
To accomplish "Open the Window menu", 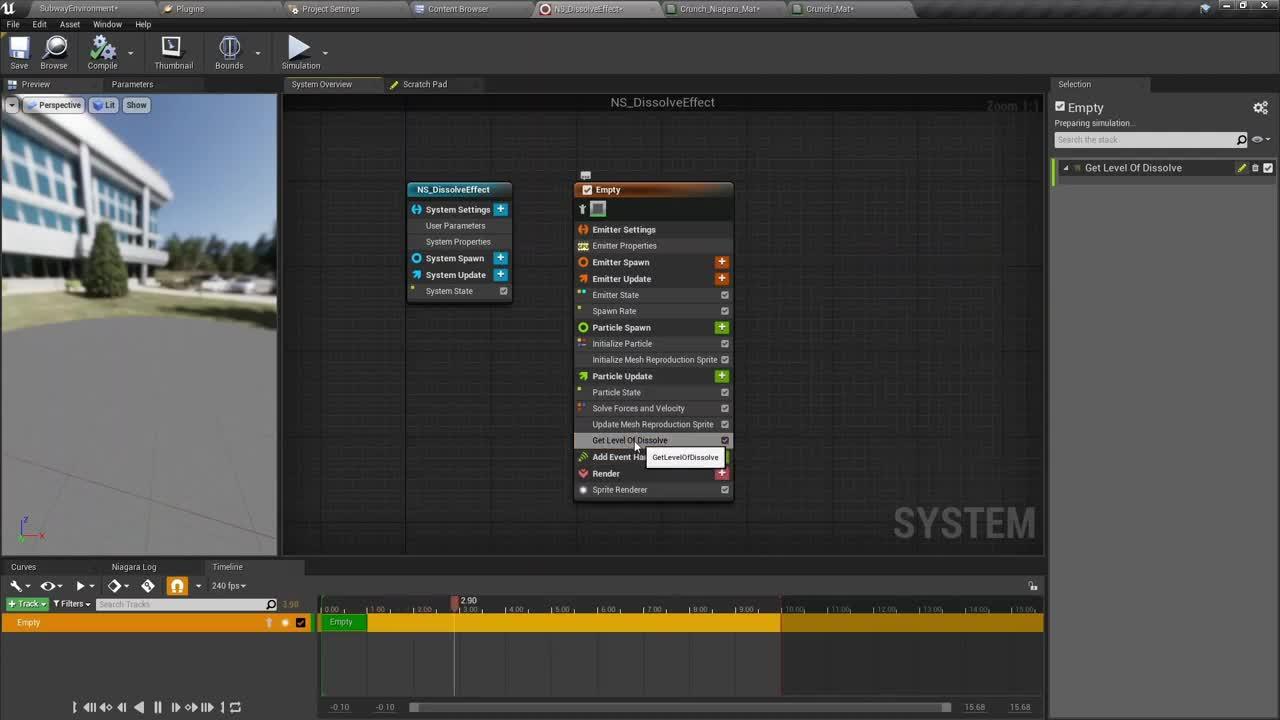I will 107,24.
